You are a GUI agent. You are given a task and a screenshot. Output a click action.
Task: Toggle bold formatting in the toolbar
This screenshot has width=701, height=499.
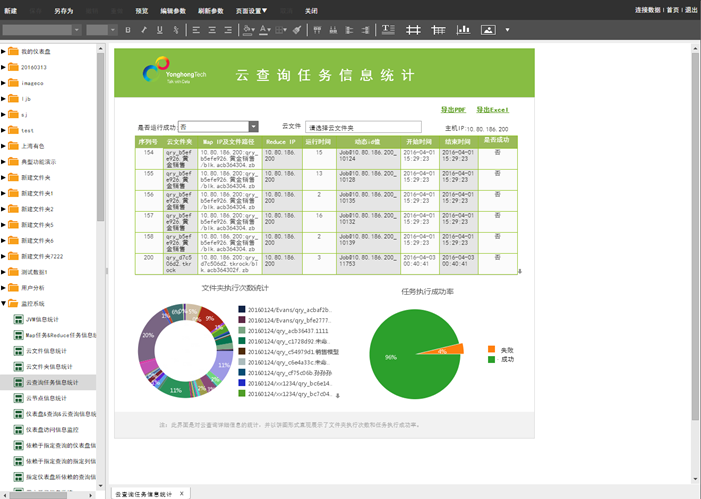[128, 30]
